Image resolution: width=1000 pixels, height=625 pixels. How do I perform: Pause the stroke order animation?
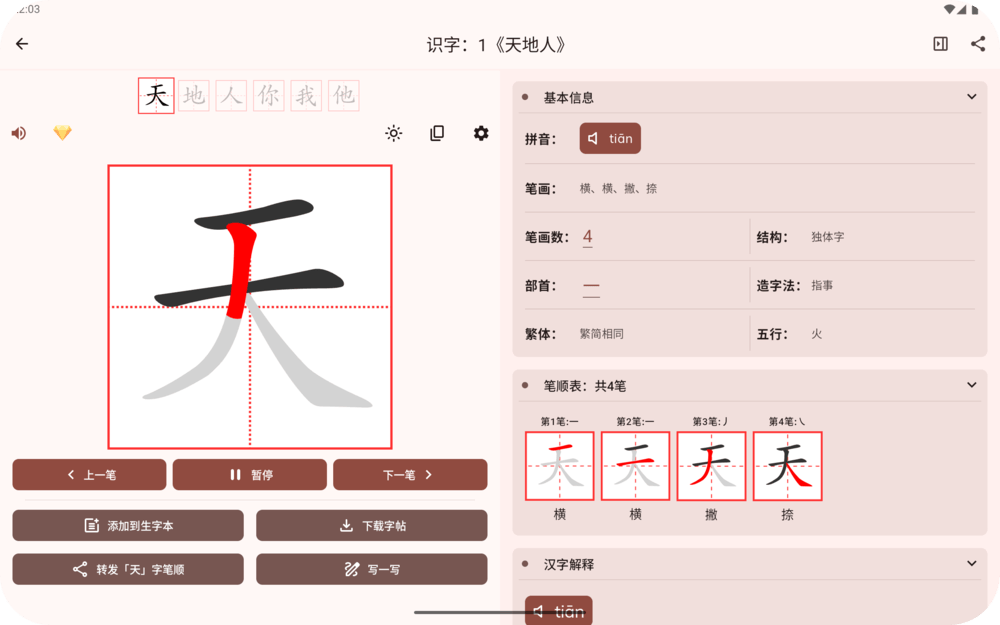250,474
